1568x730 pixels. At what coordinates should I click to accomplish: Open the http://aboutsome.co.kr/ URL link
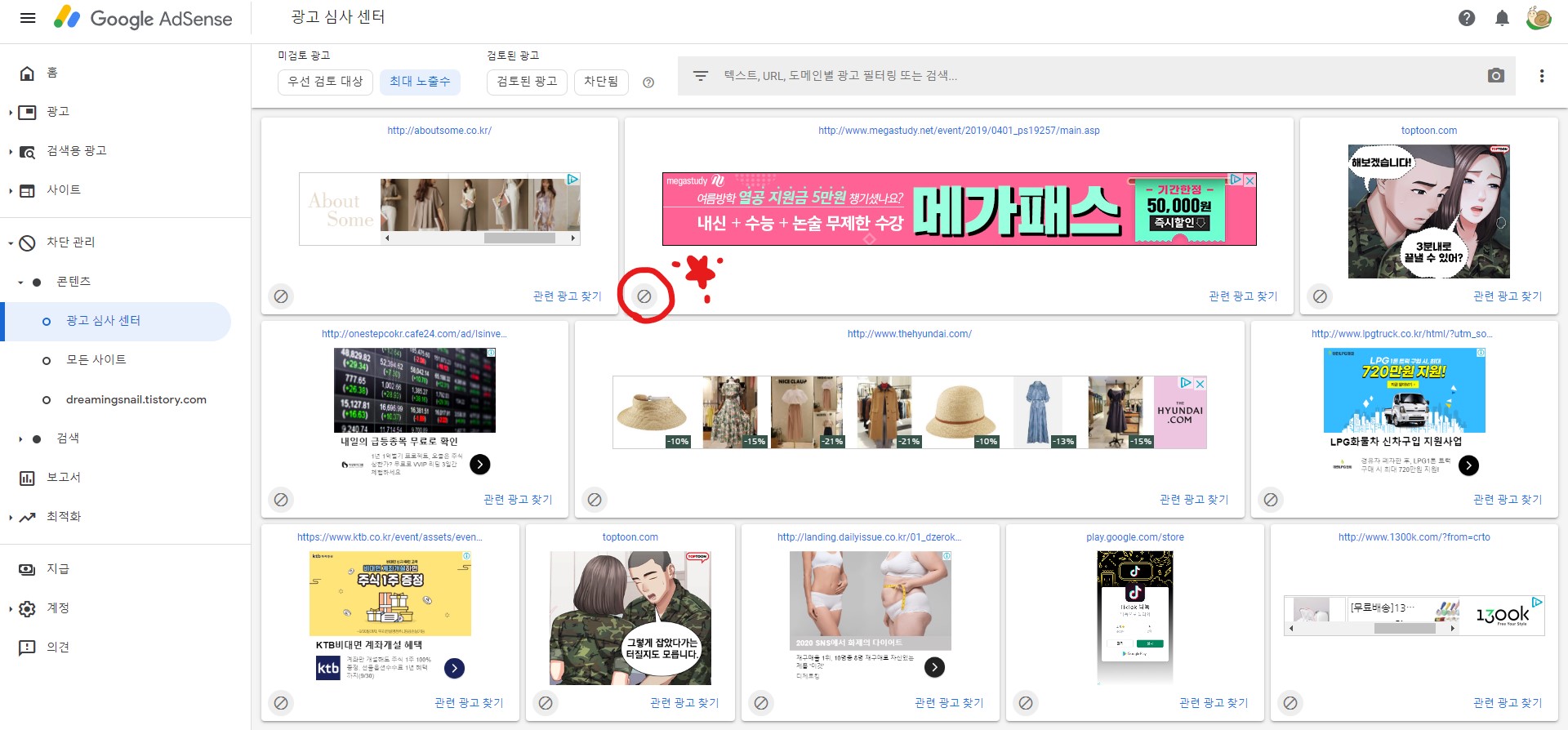coord(439,131)
